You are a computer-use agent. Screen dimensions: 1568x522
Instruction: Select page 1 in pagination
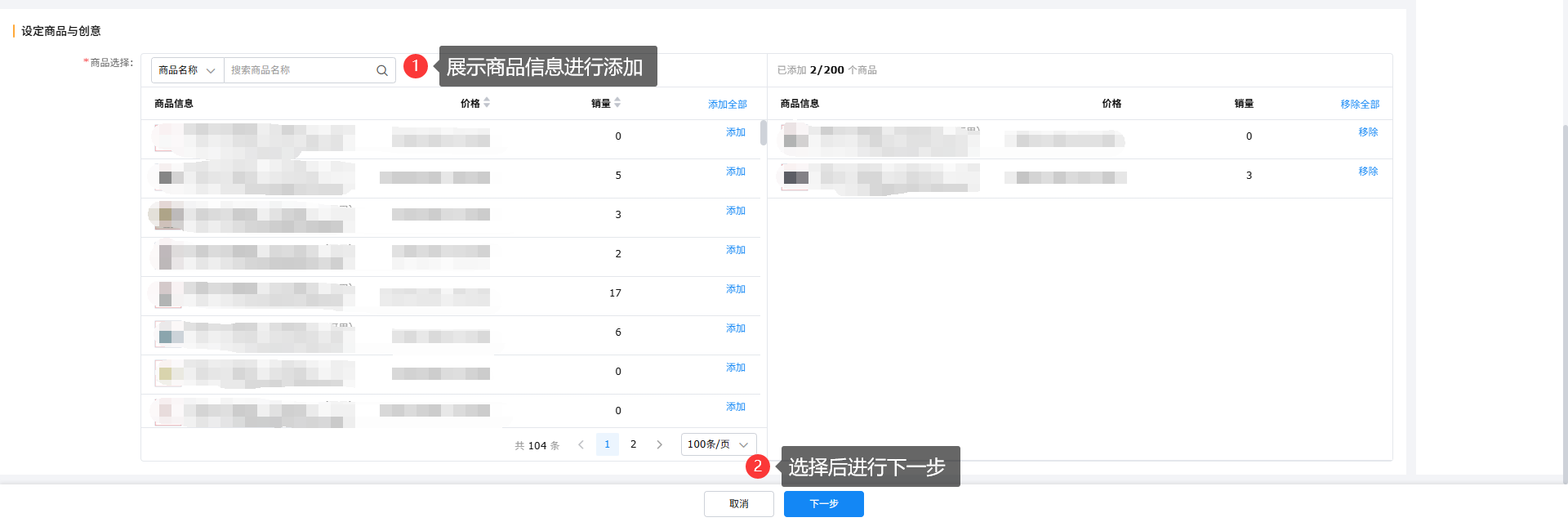pyautogui.click(x=607, y=444)
